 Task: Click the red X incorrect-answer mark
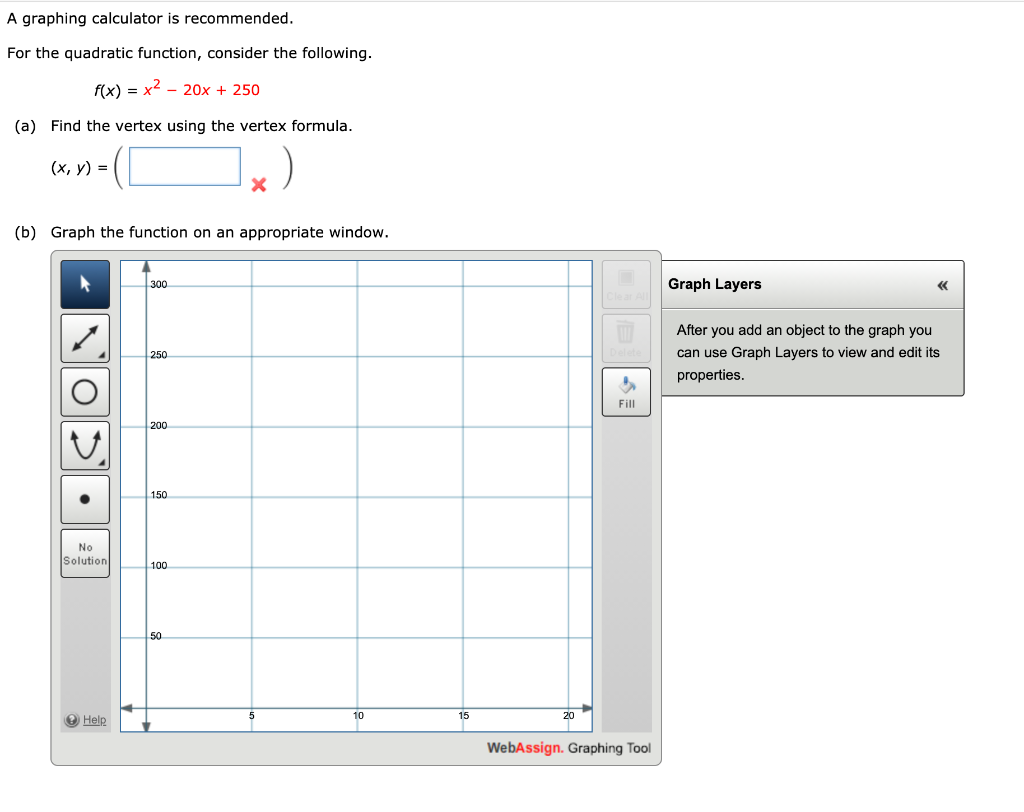258,184
